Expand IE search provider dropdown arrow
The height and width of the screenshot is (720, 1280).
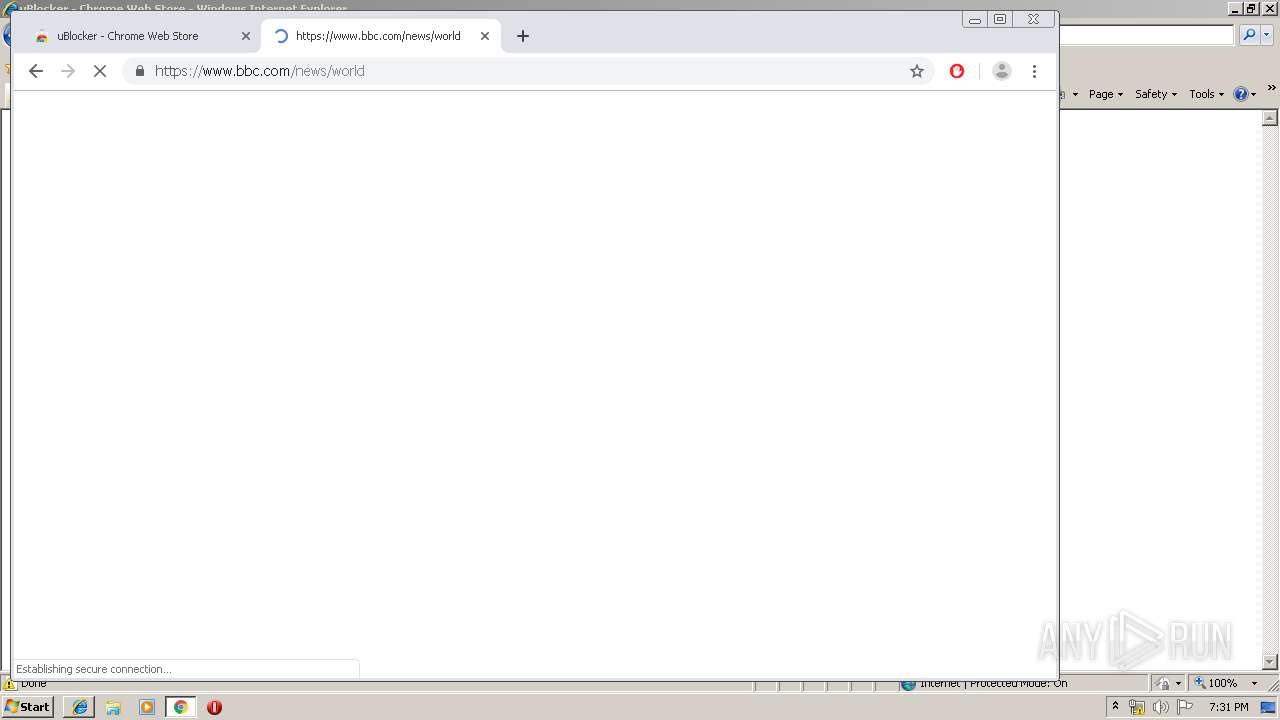(1267, 35)
